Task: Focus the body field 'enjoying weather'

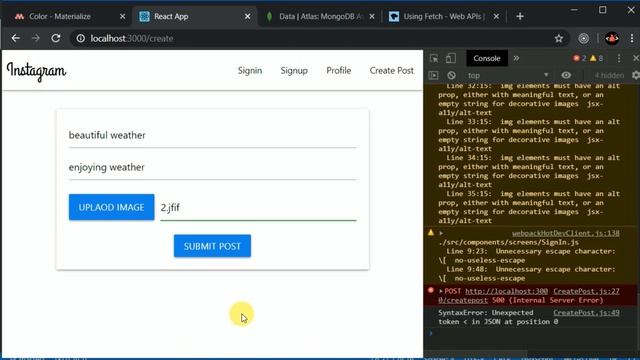Action: coord(212,167)
